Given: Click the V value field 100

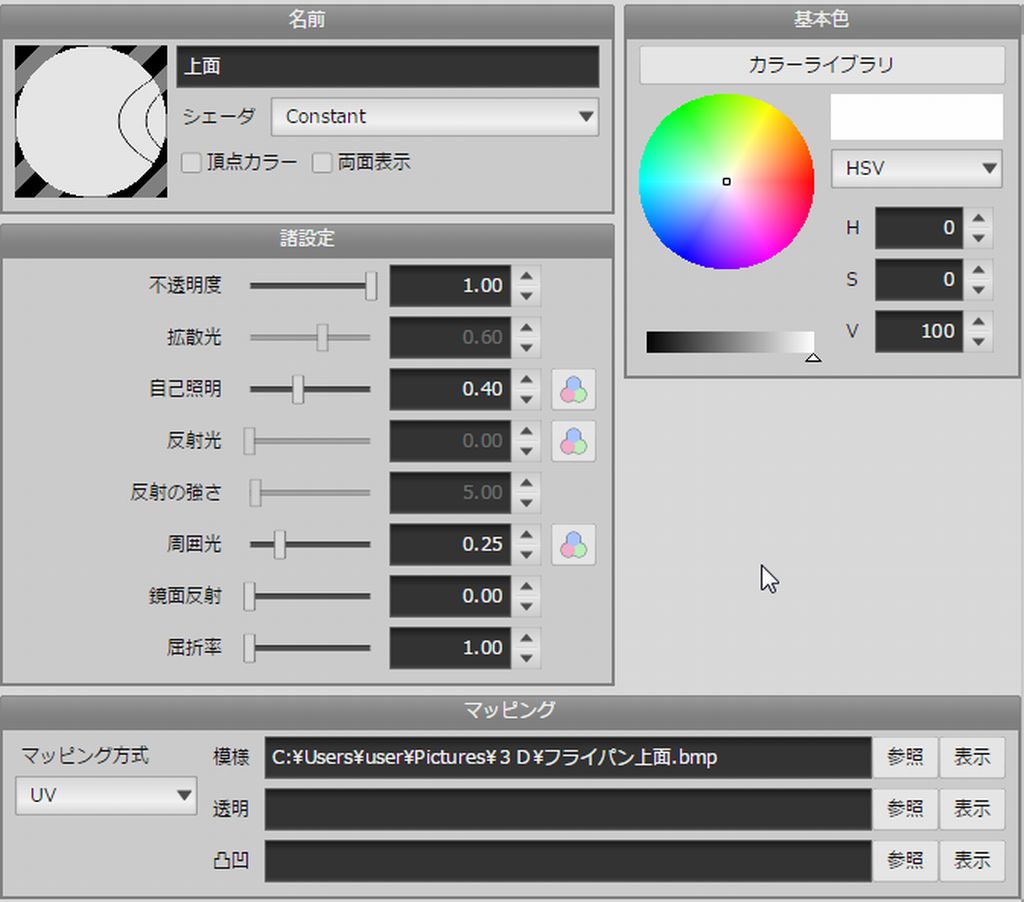Looking at the screenshot, I should point(919,331).
